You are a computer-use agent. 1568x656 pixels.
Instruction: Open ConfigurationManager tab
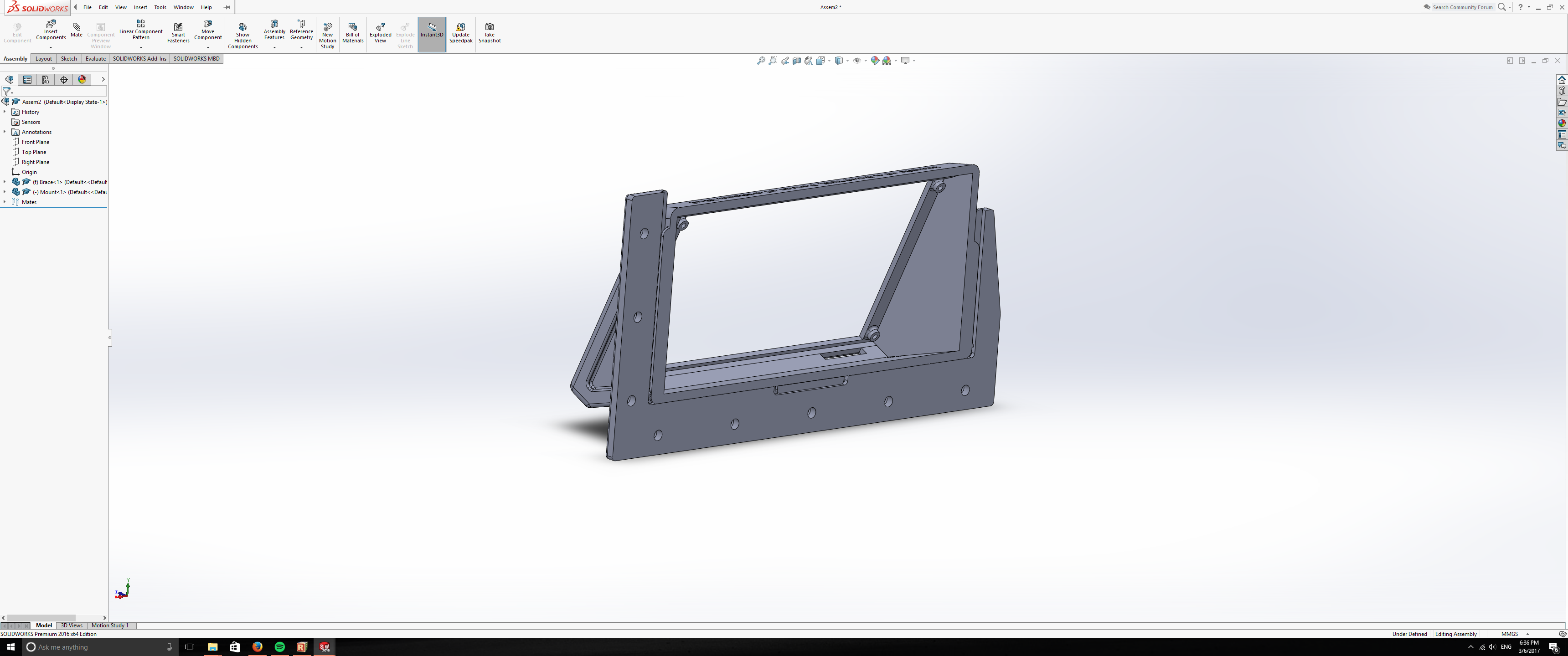pos(46,80)
